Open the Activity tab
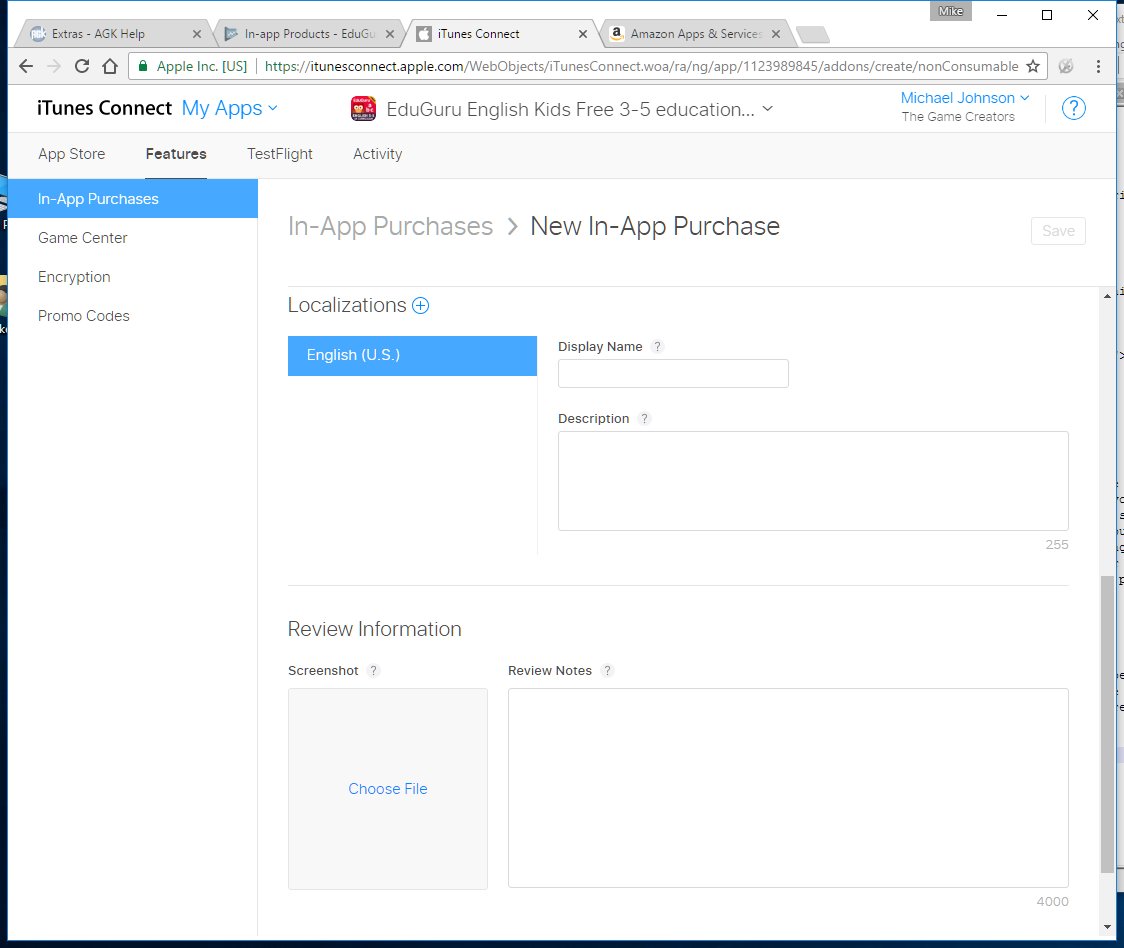 pyautogui.click(x=377, y=154)
